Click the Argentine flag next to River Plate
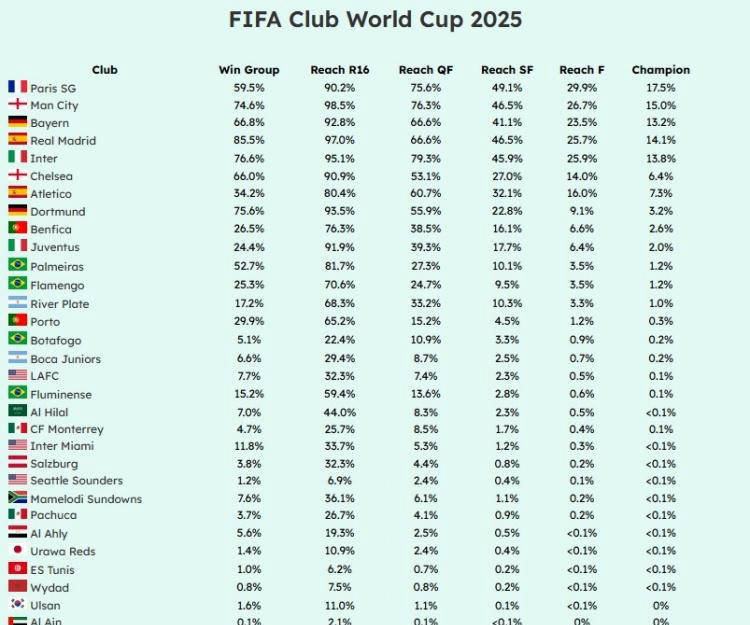Screen dimensions: 750x625 click(x=17, y=302)
